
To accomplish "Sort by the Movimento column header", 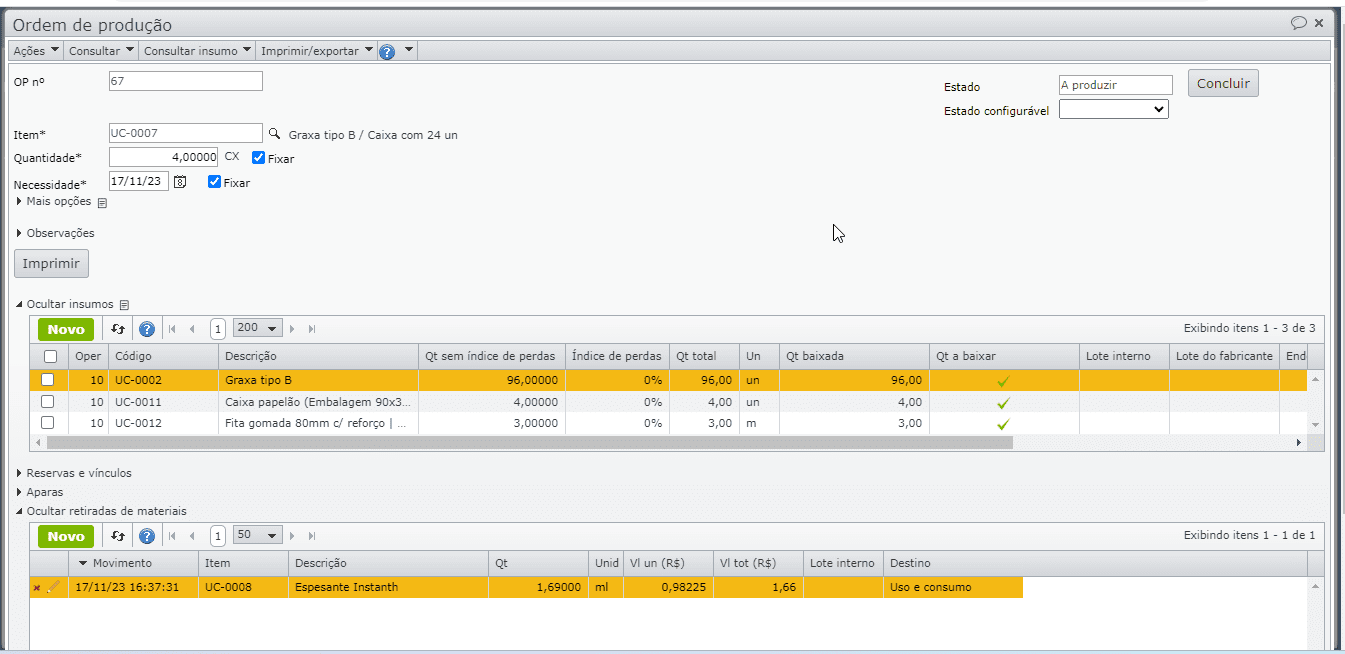I will [135, 563].
